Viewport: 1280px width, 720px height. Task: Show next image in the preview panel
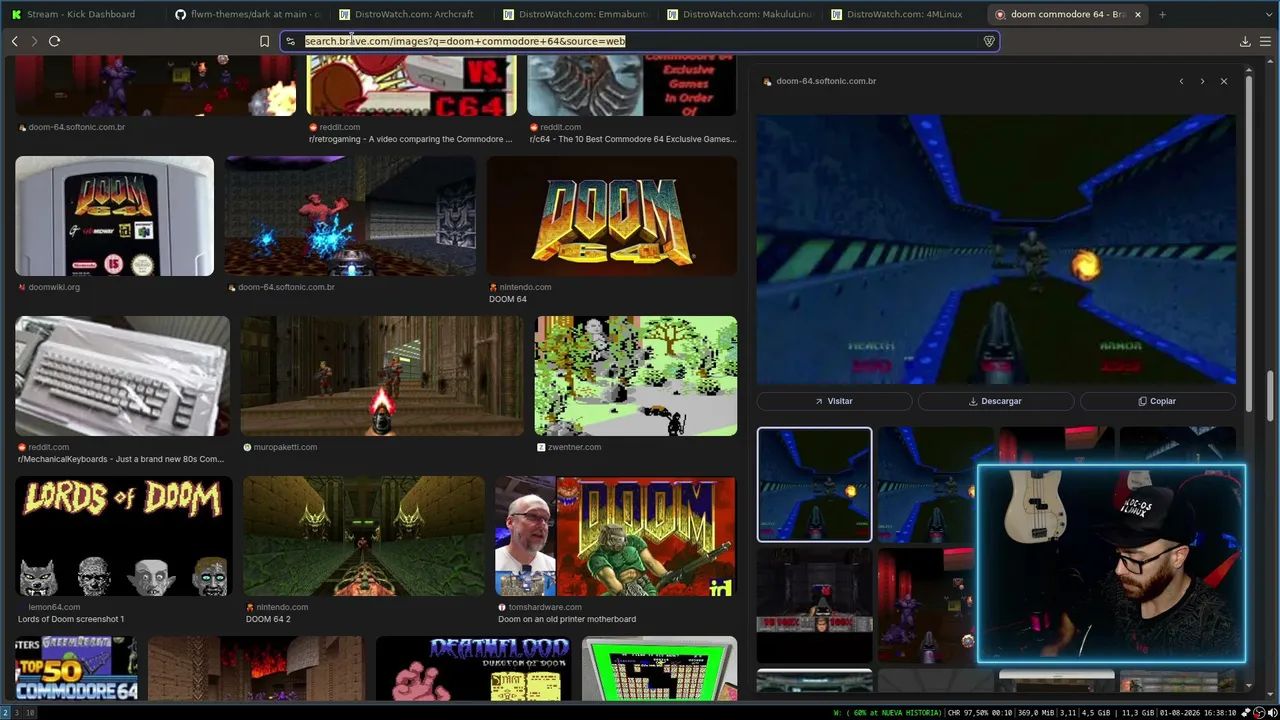(1202, 81)
